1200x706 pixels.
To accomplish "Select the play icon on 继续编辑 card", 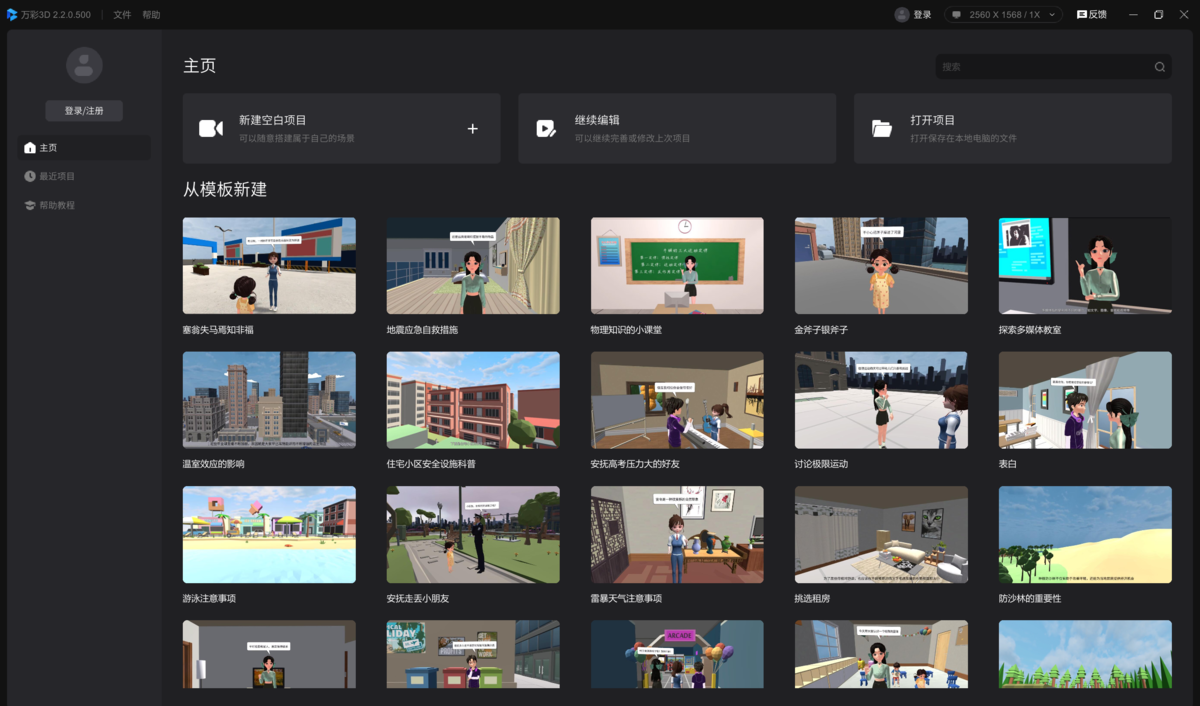I will (x=545, y=127).
